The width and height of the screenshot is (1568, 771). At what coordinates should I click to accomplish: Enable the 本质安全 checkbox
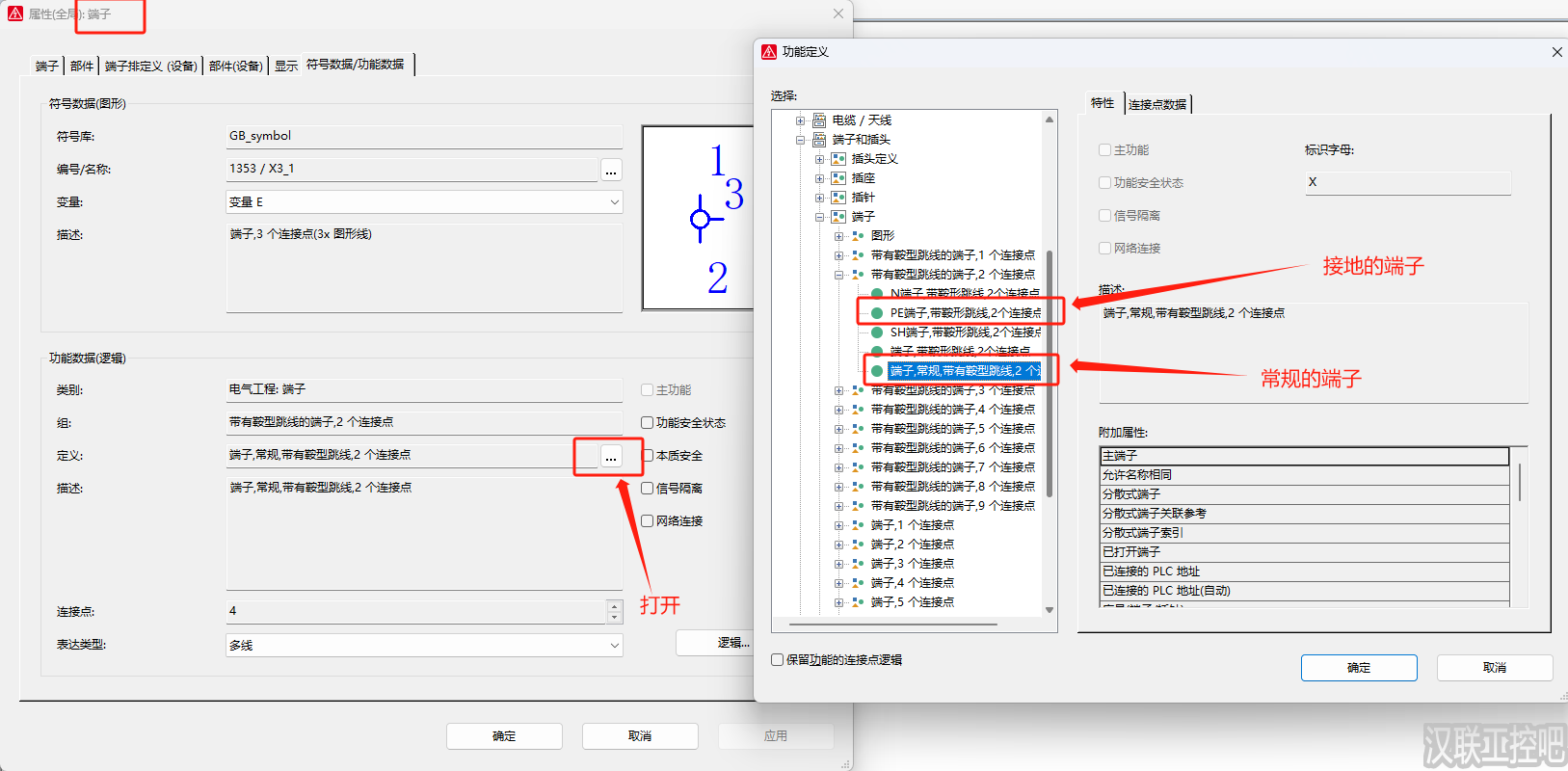[648, 456]
